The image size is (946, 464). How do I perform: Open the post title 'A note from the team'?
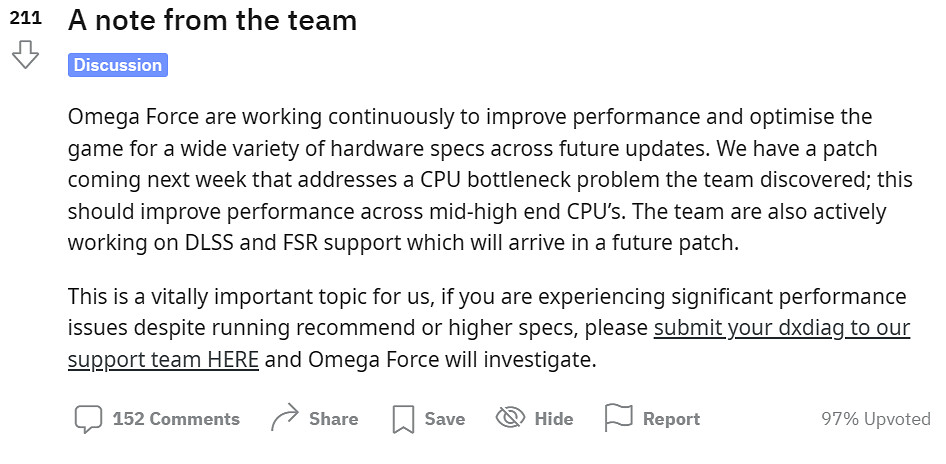pyautogui.click(x=212, y=19)
